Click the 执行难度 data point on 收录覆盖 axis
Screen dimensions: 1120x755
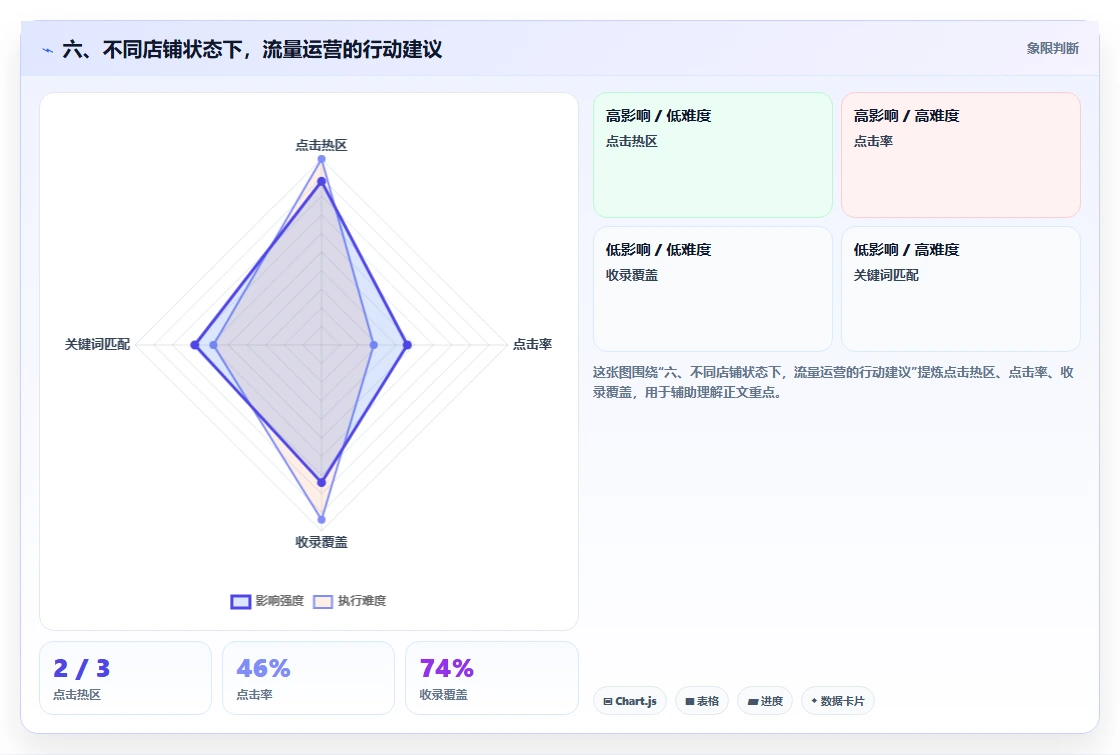point(321,519)
